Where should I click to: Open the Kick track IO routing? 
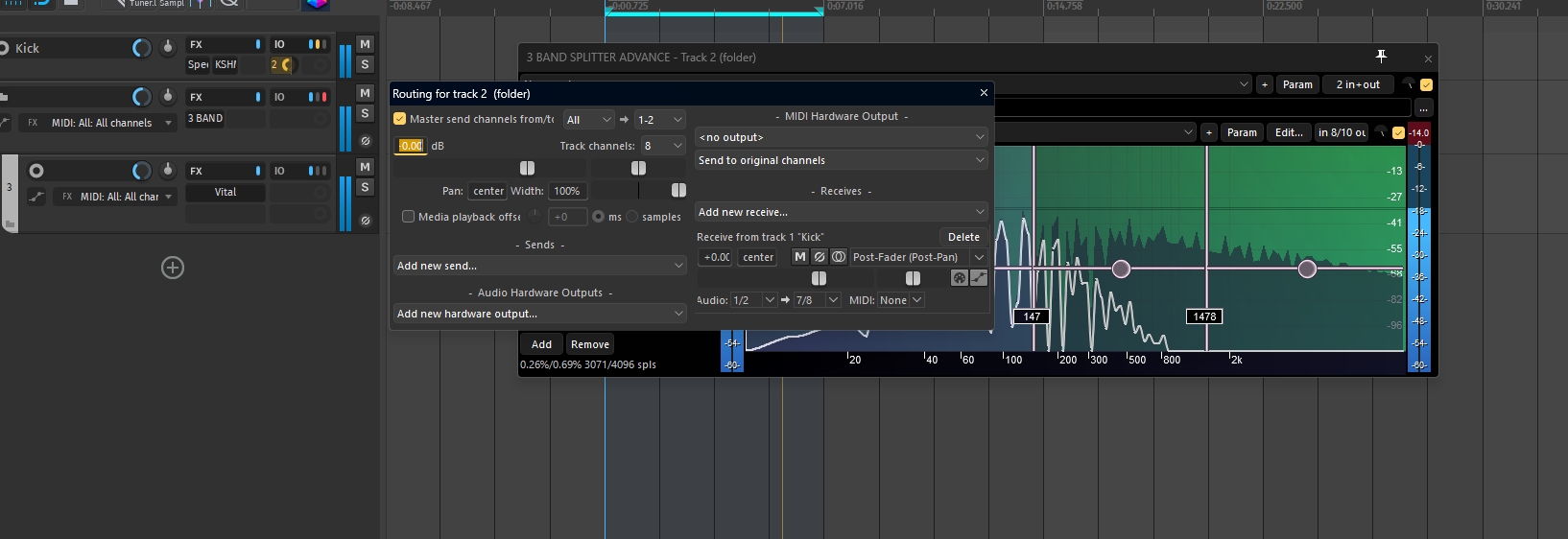(279, 44)
